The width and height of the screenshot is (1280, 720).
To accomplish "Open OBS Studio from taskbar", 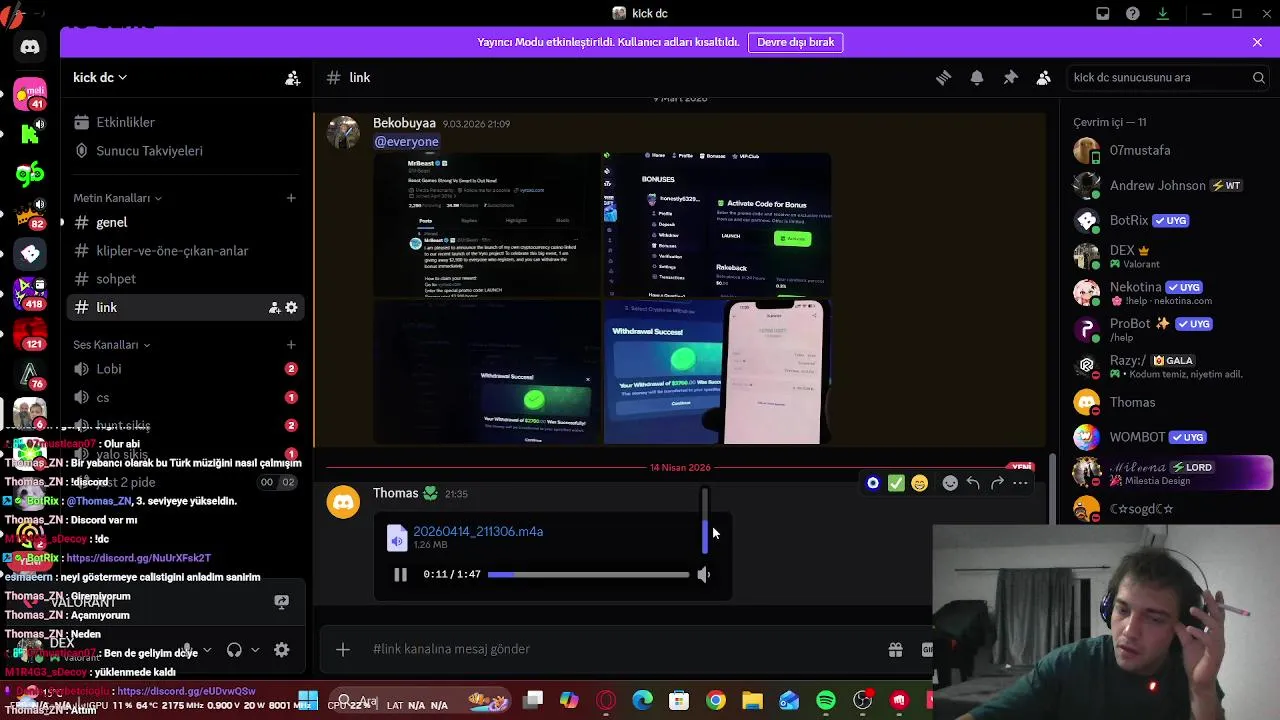I will [863, 701].
